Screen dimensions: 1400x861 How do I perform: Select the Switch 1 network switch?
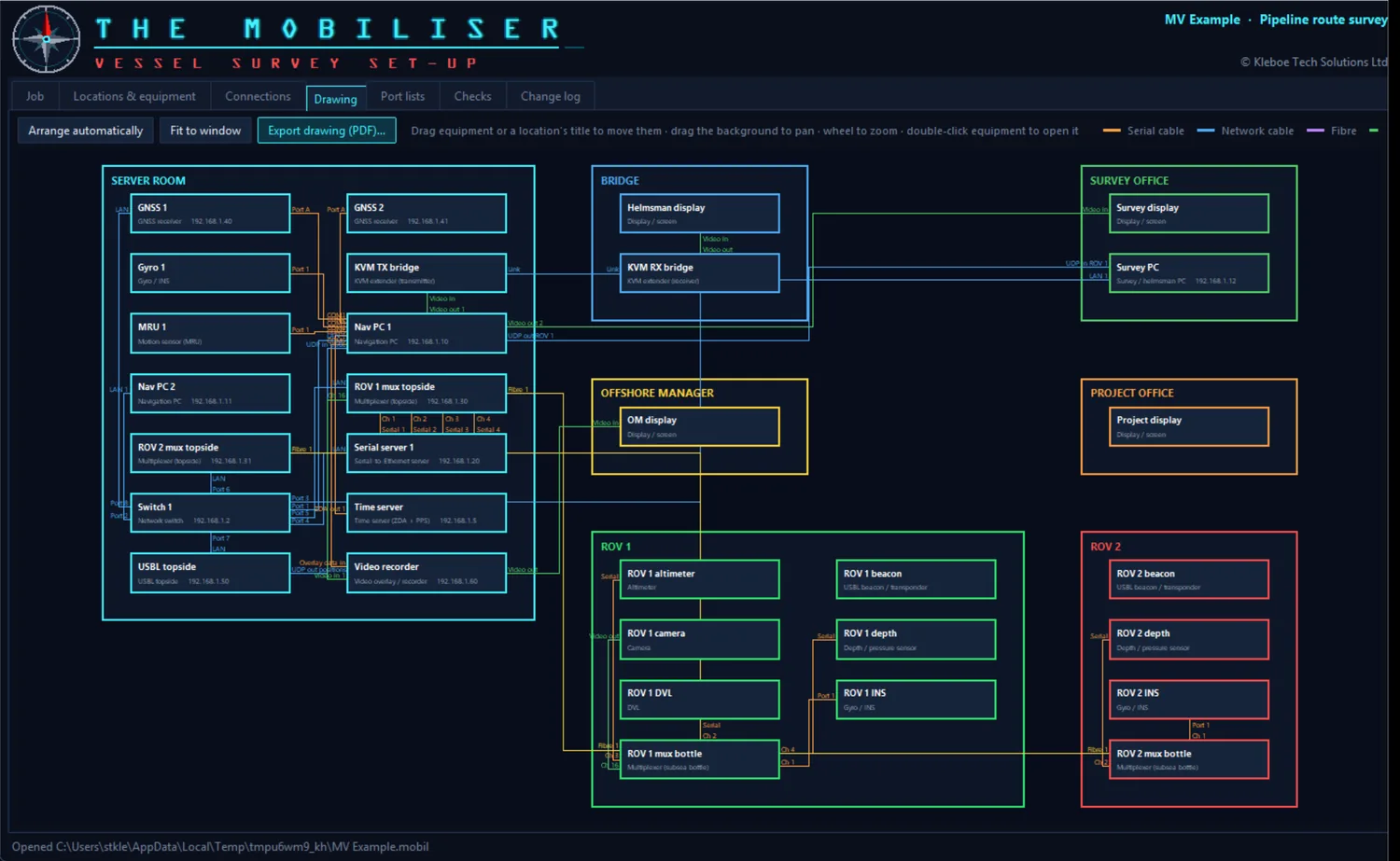(210, 513)
